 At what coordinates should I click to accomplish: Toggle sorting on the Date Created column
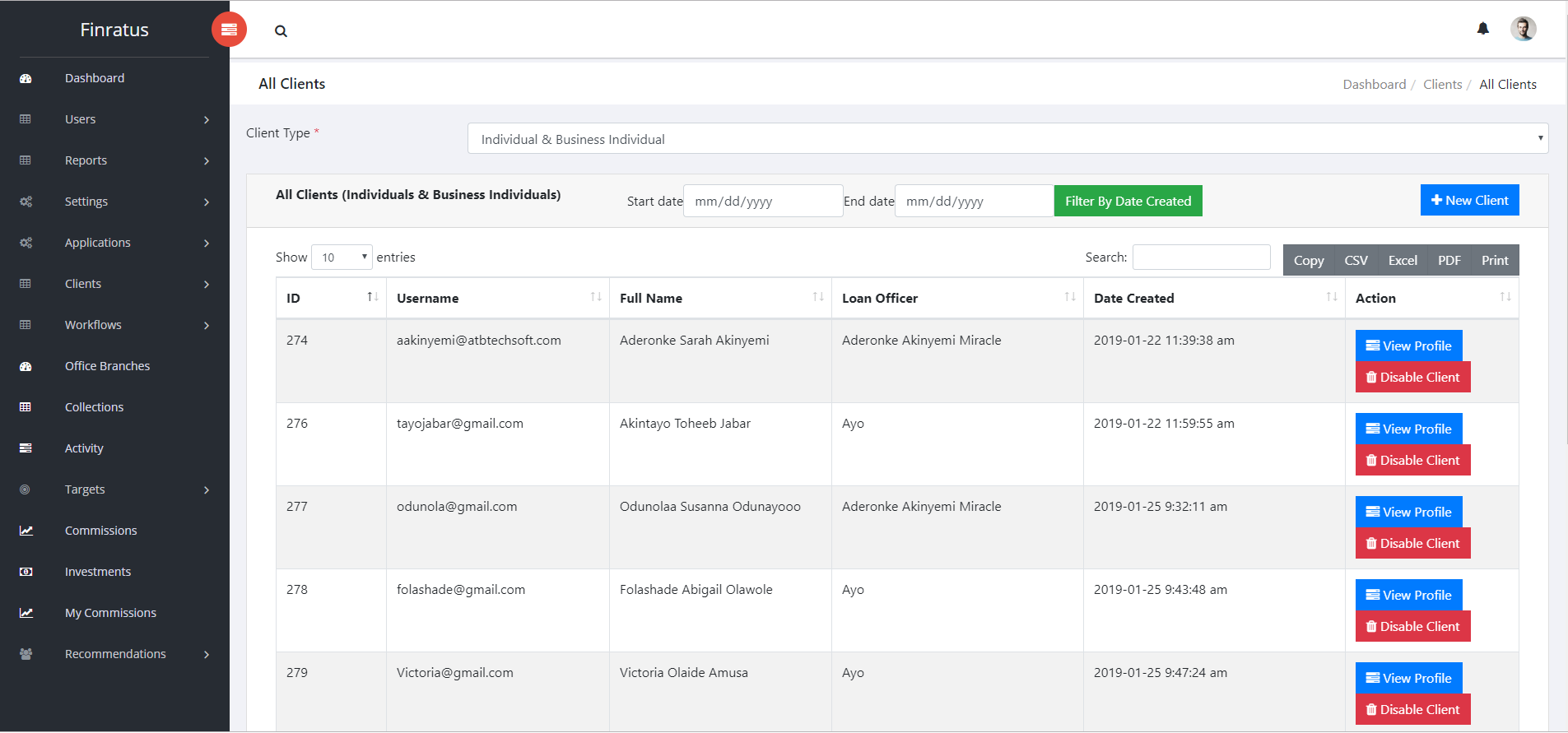point(1331,297)
